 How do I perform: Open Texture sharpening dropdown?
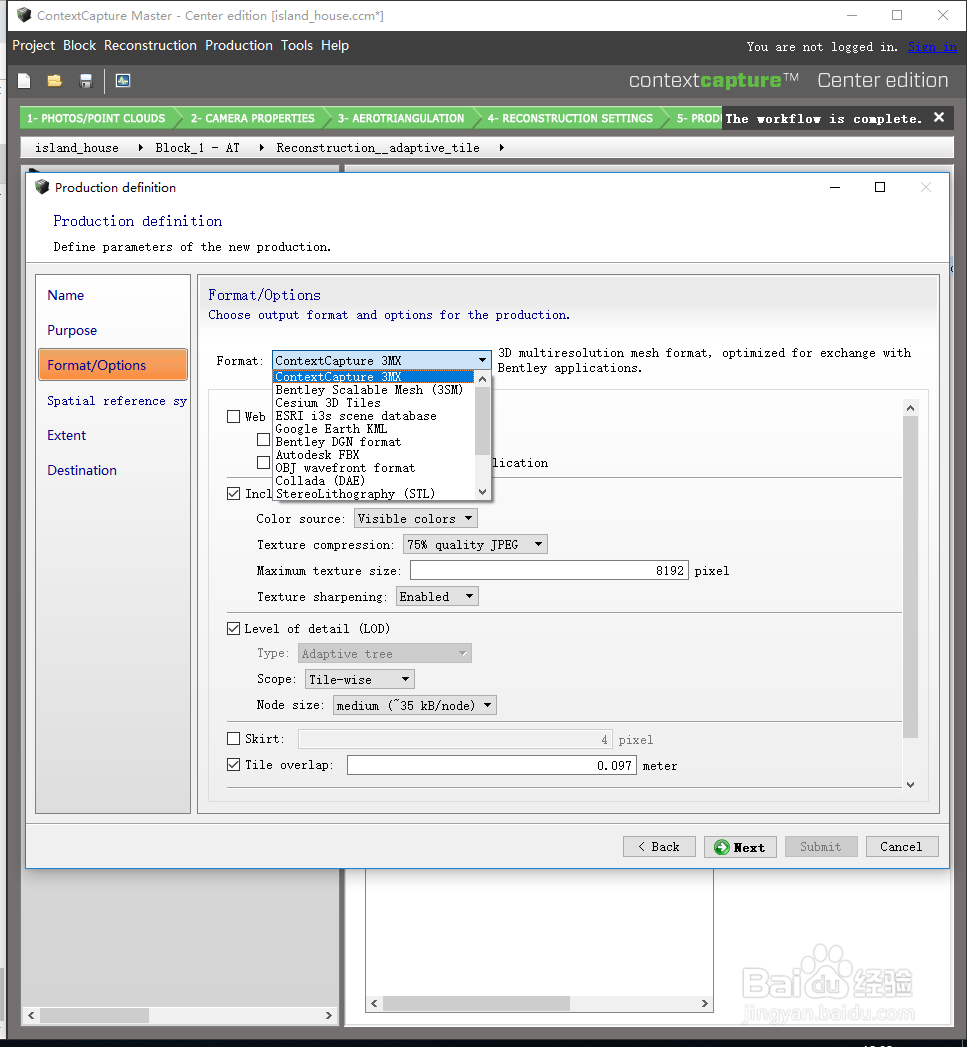coord(437,597)
